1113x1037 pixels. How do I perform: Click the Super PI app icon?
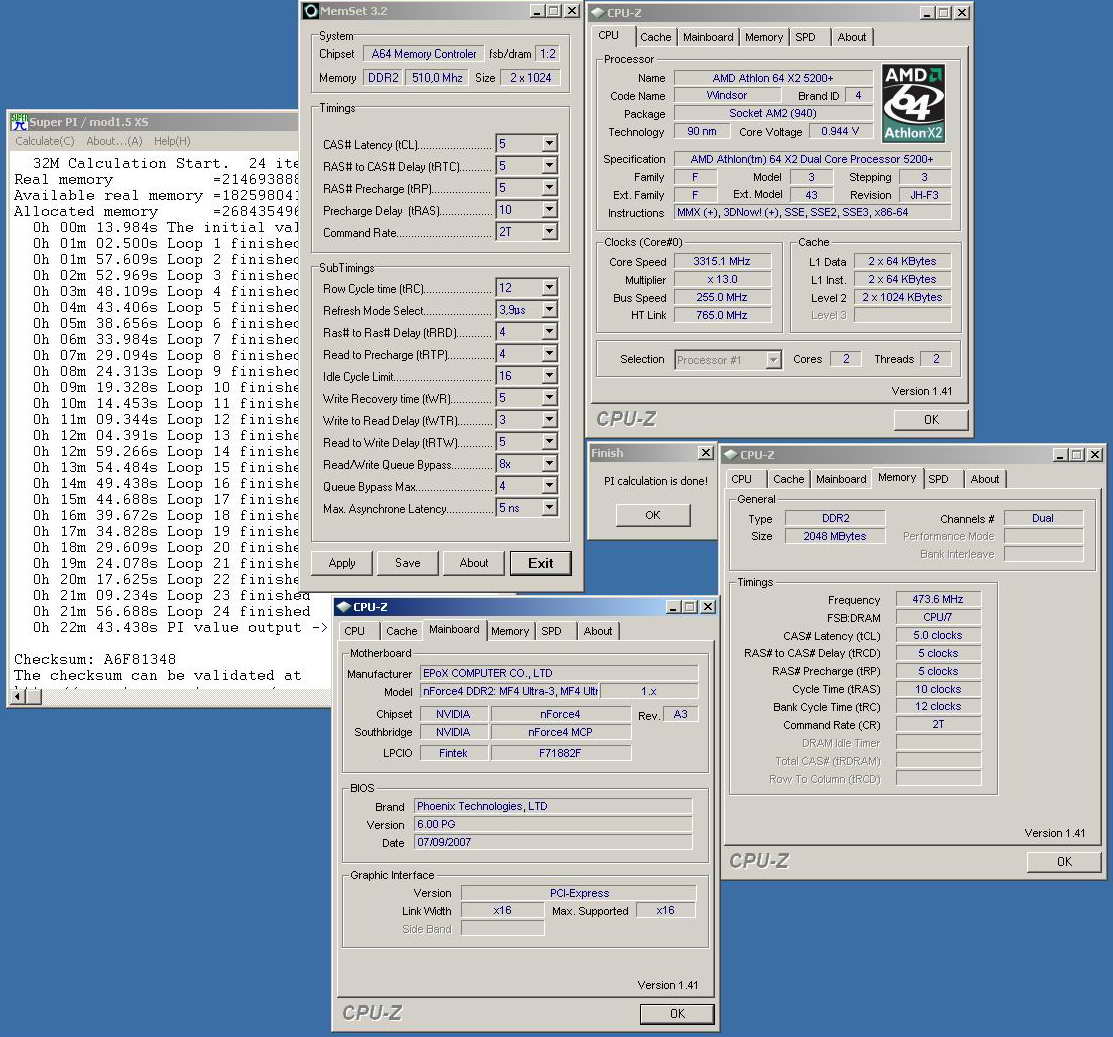coord(18,121)
